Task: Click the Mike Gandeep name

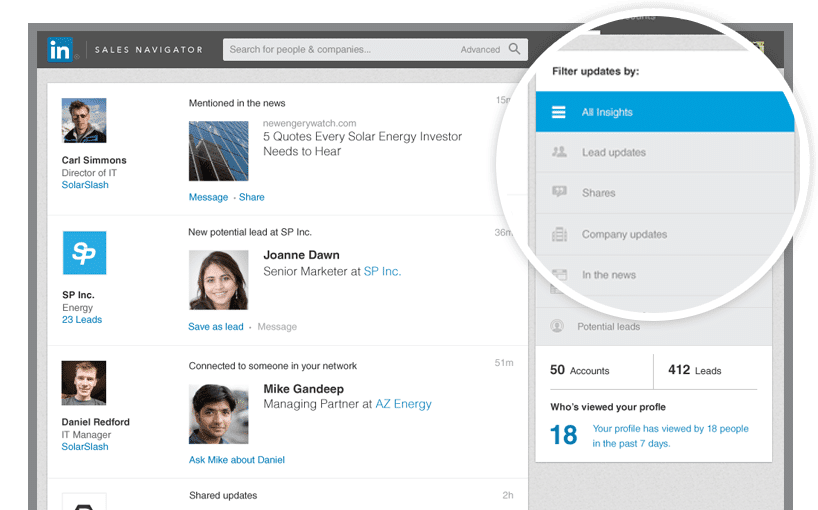Action: tap(304, 389)
